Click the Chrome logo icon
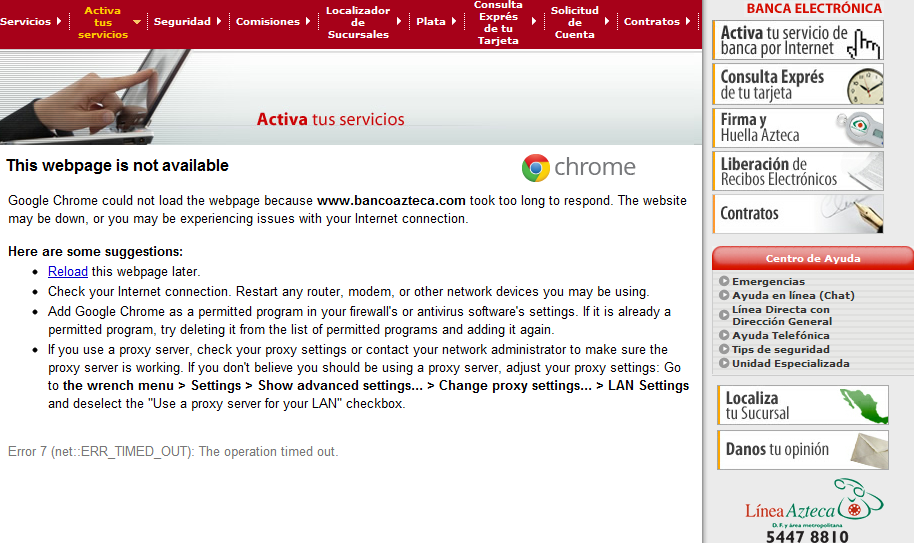The height and width of the screenshot is (543, 914). pos(535,168)
